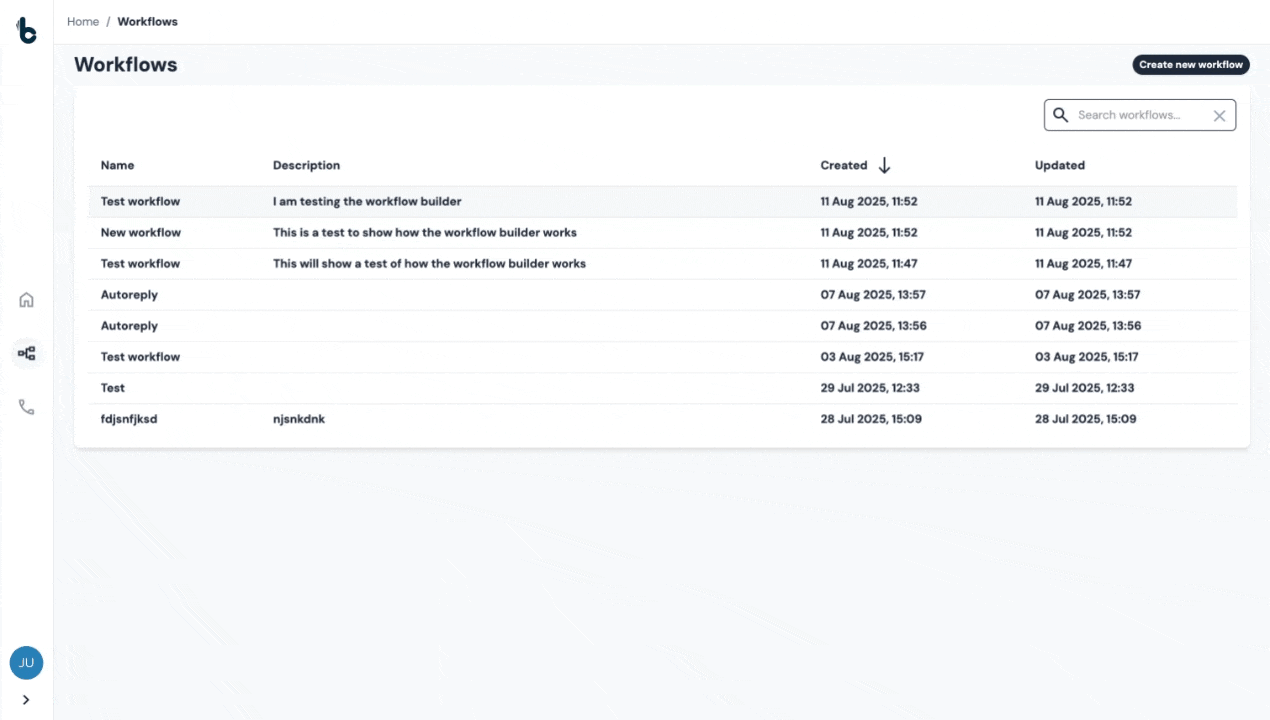The height and width of the screenshot is (720, 1270).
Task: Open the fdjsnfjksd workflow row
Action: click(x=129, y=419)
